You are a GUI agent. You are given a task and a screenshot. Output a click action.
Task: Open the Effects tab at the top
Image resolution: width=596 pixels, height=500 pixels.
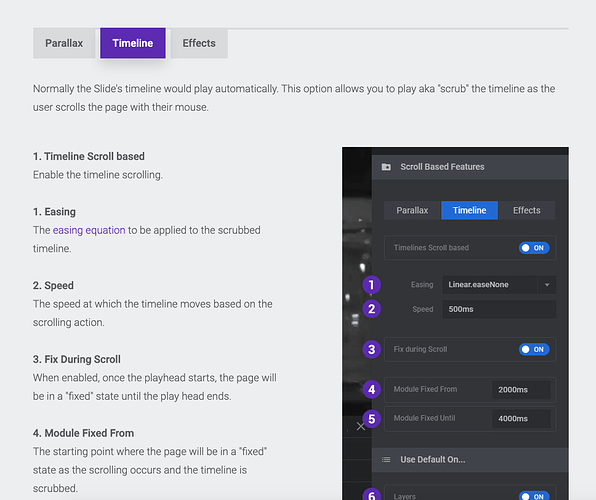coord(199,43)
